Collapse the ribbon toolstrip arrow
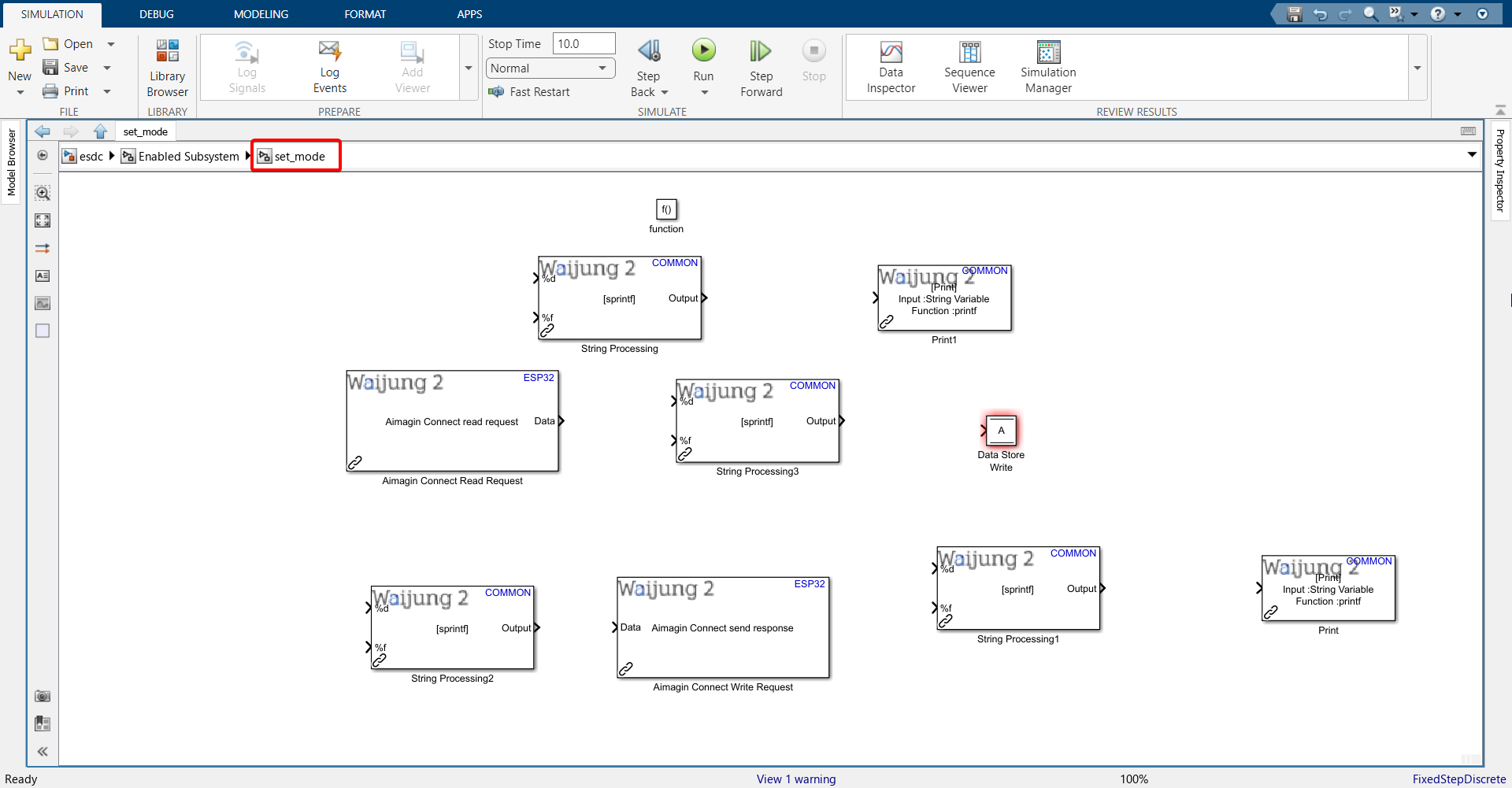 (1500, 110)
